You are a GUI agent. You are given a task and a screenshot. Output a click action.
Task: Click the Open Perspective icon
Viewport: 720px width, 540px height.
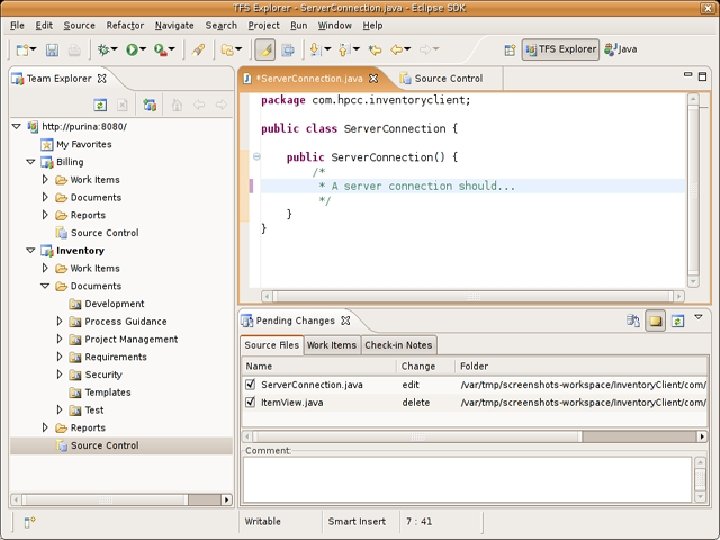pyautogui.click(x=510, y=49)
